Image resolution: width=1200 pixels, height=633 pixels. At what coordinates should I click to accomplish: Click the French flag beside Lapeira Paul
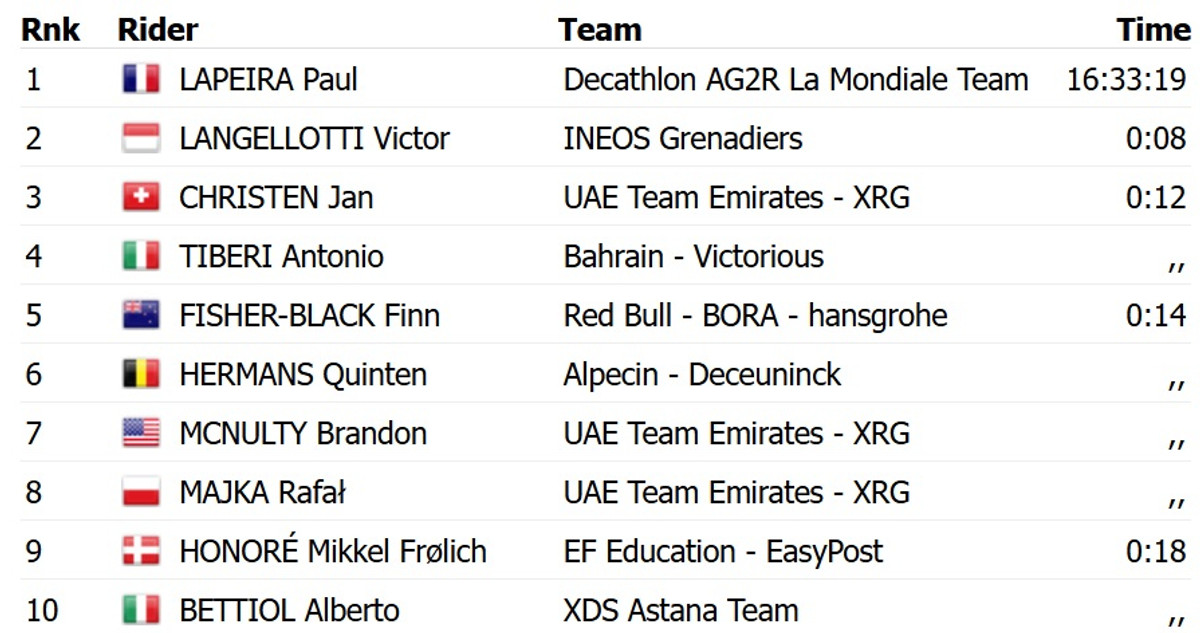141,80
